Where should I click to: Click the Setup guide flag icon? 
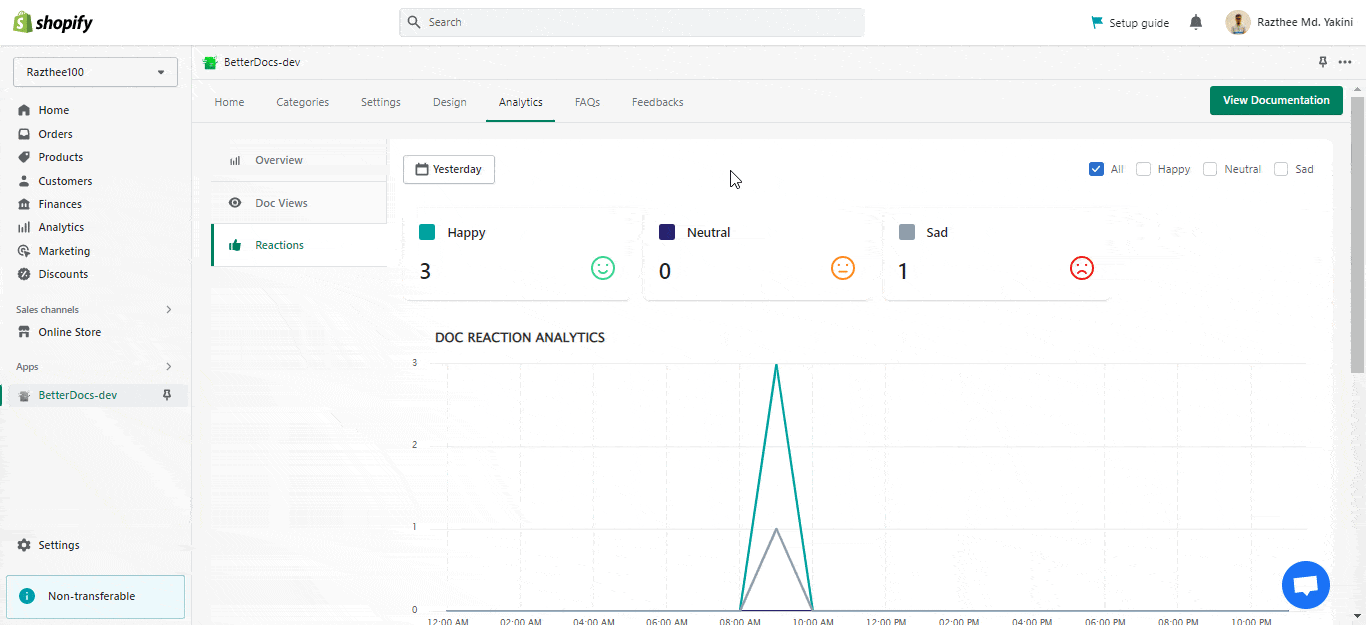click(1097, 22)
